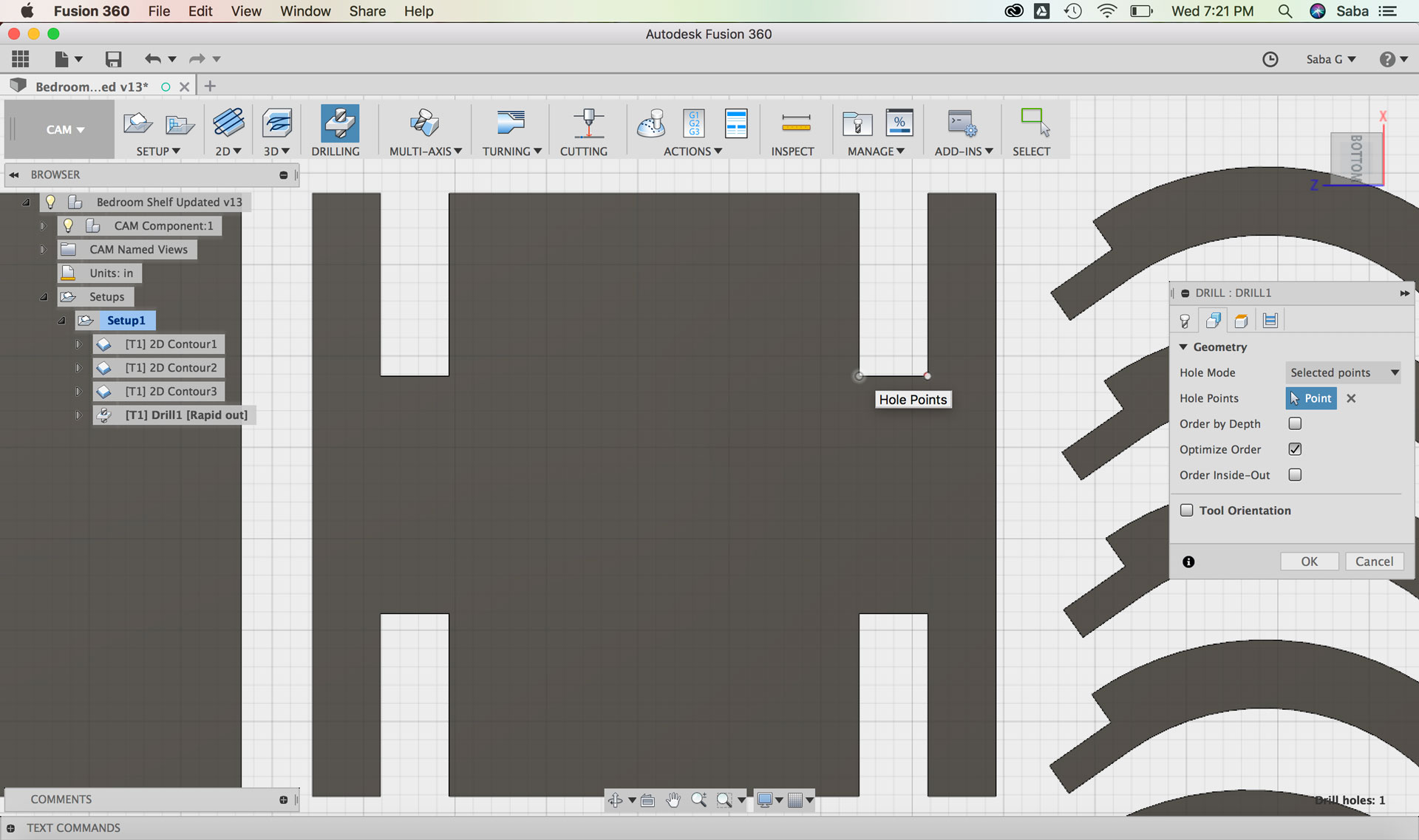The width and height of the screenshot is (1419, 840).
Task: Enable the Order by Depth checkbox
Action: 1295,424
